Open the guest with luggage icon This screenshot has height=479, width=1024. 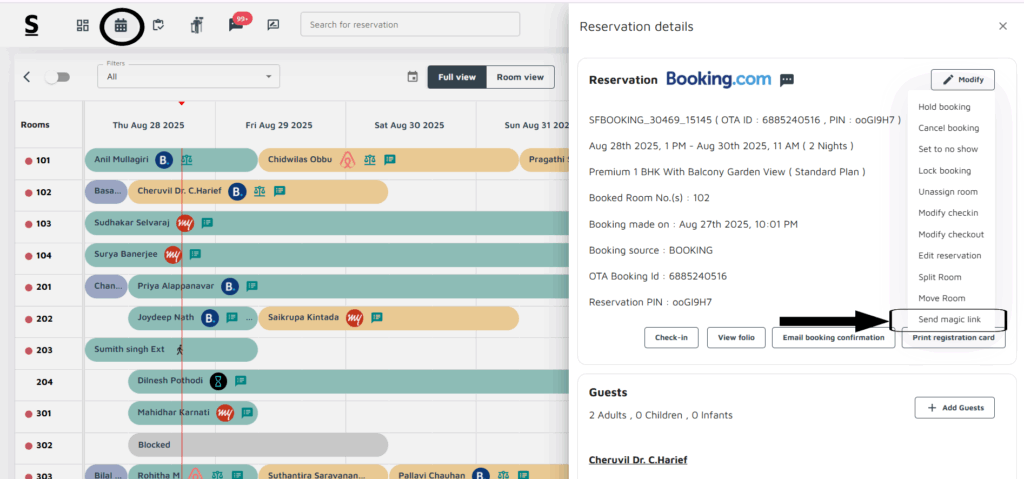pos(197,25)
